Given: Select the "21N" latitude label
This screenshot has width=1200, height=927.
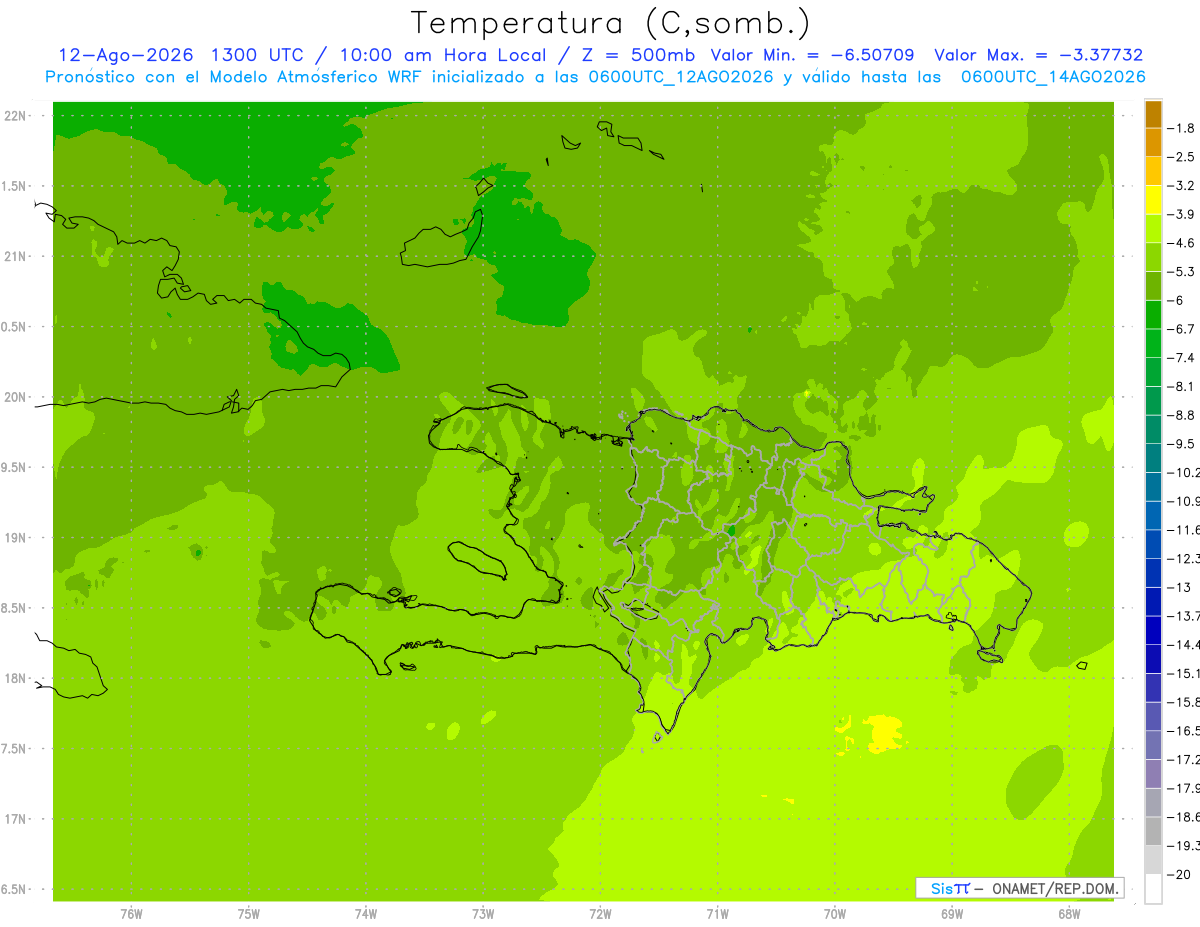Looking at the screenshot, I should (16, 257).
